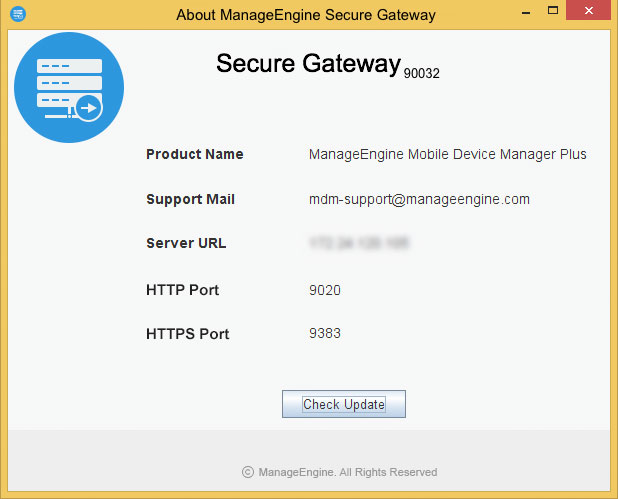Select the build number 90032

[x=422, y=73]
